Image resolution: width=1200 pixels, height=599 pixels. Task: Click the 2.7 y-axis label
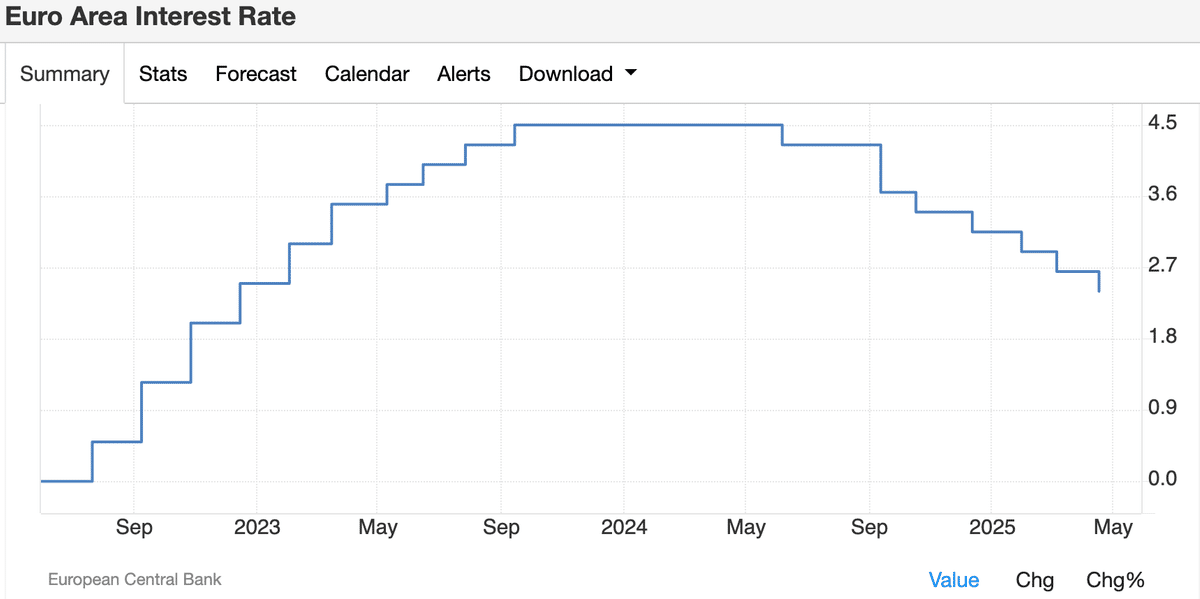[x=1162, y=266]
